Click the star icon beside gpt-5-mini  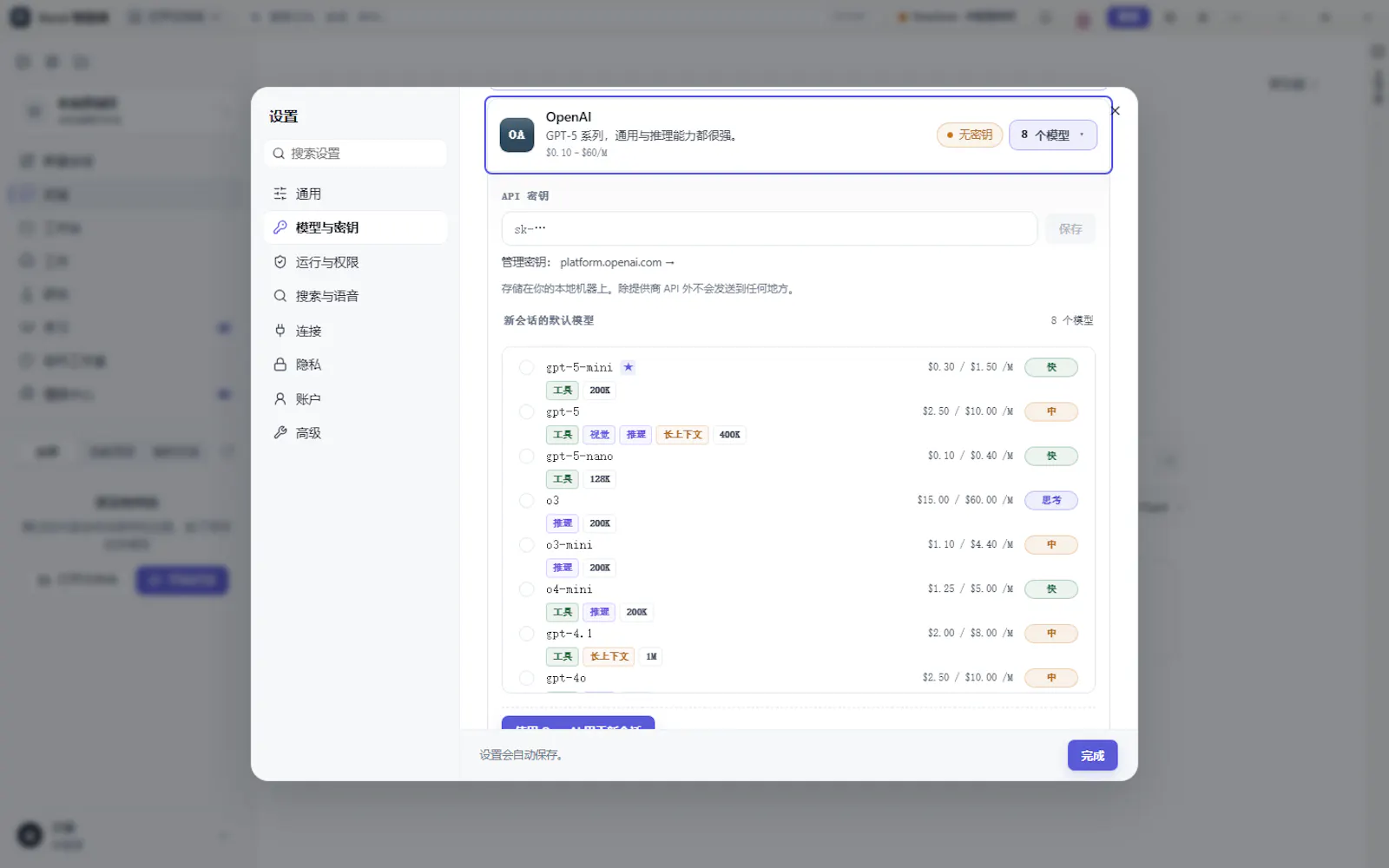coord(629,367)
